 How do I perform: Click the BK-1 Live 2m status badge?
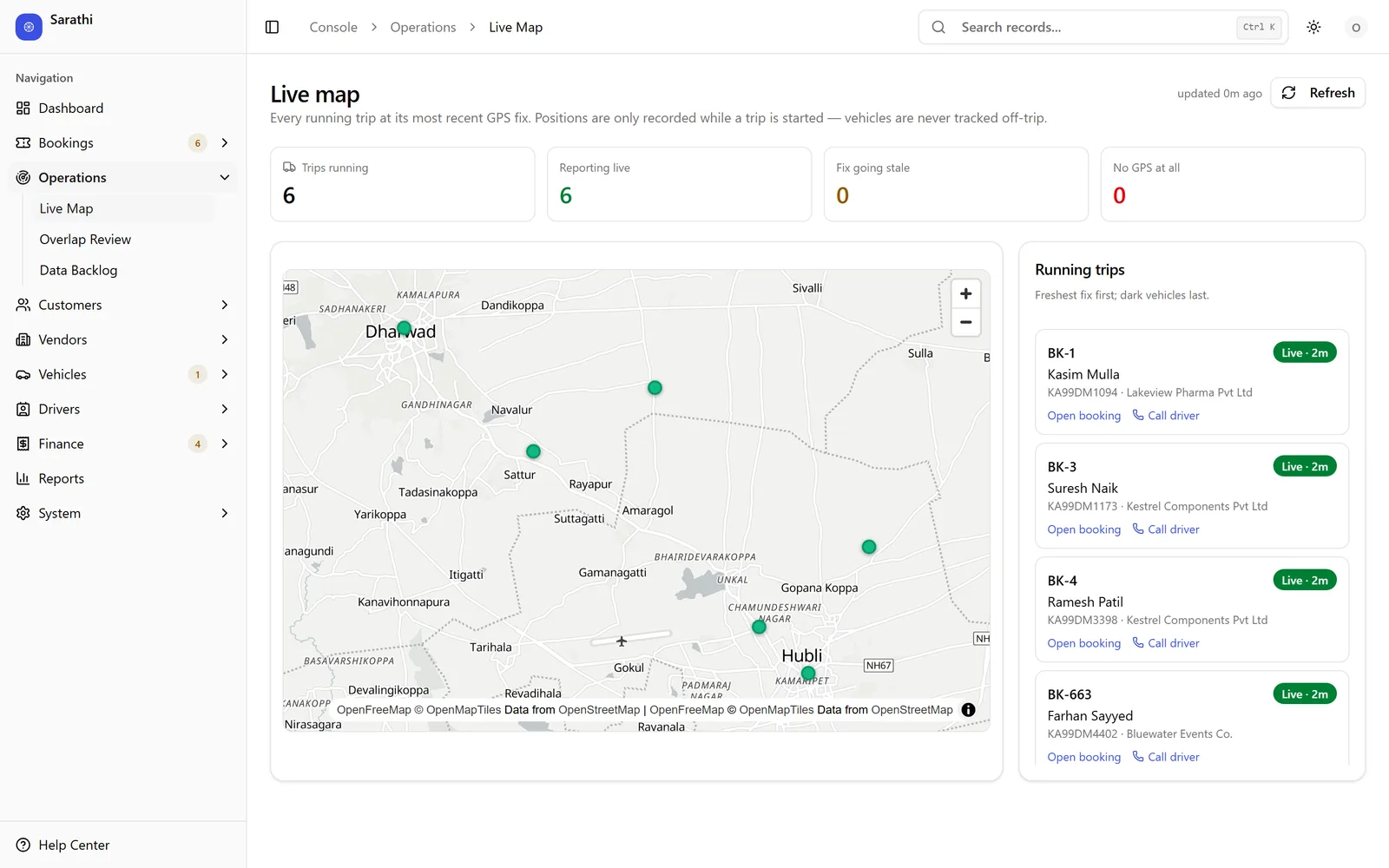[x=1305, y=352]
